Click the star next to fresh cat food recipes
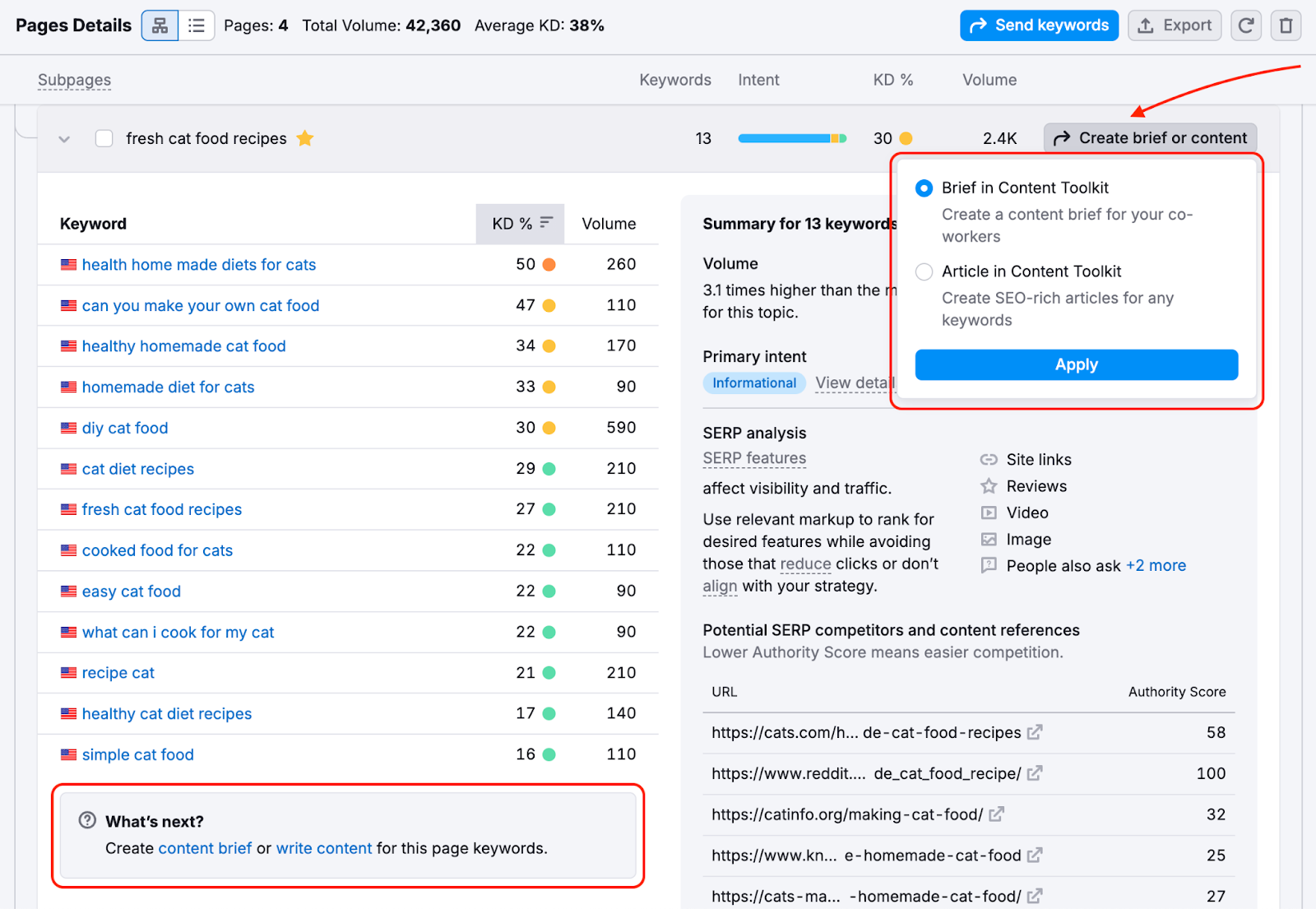1316x909 pixels. (305, 138)
